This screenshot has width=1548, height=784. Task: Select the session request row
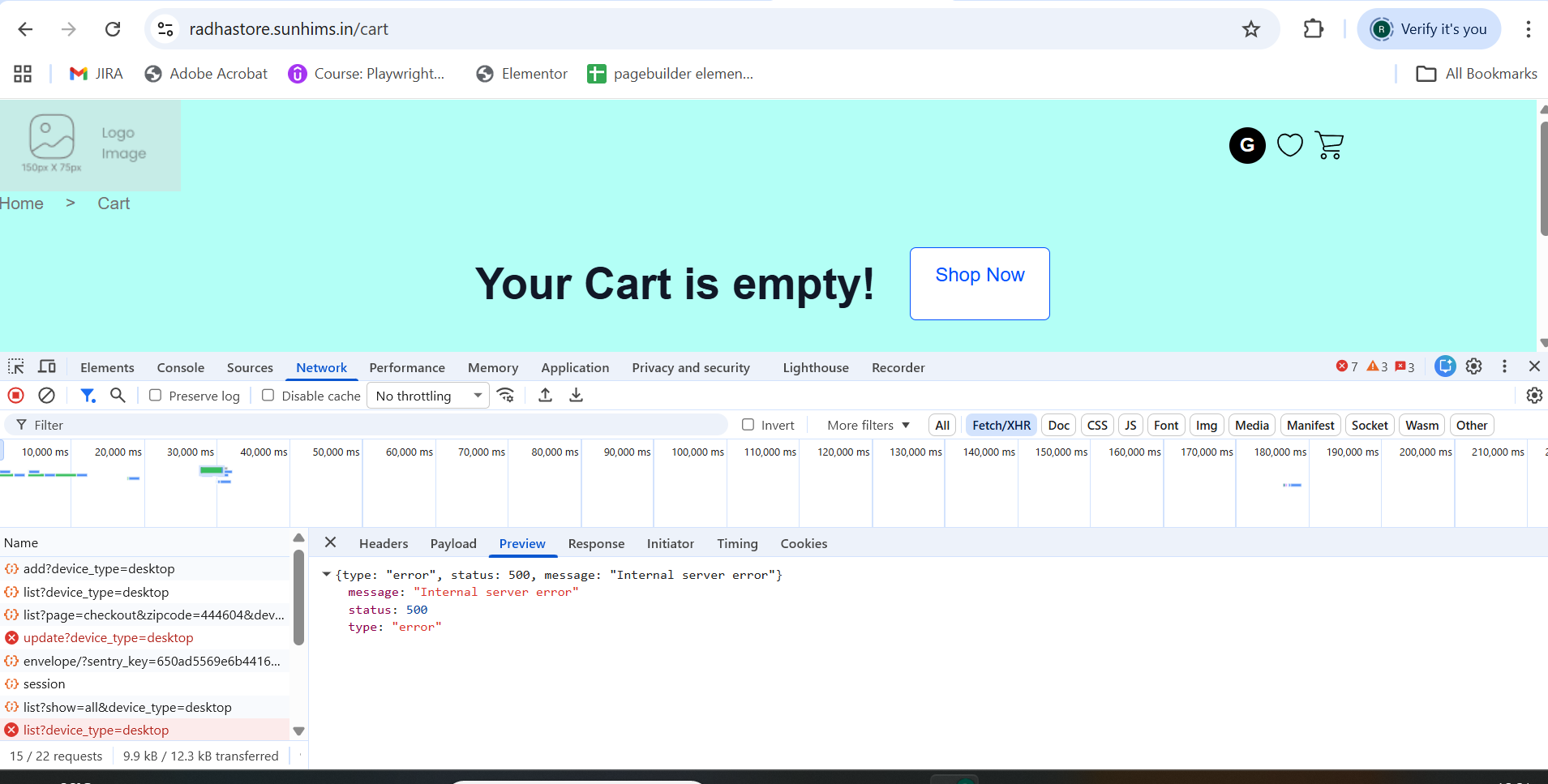coord(146,684)
